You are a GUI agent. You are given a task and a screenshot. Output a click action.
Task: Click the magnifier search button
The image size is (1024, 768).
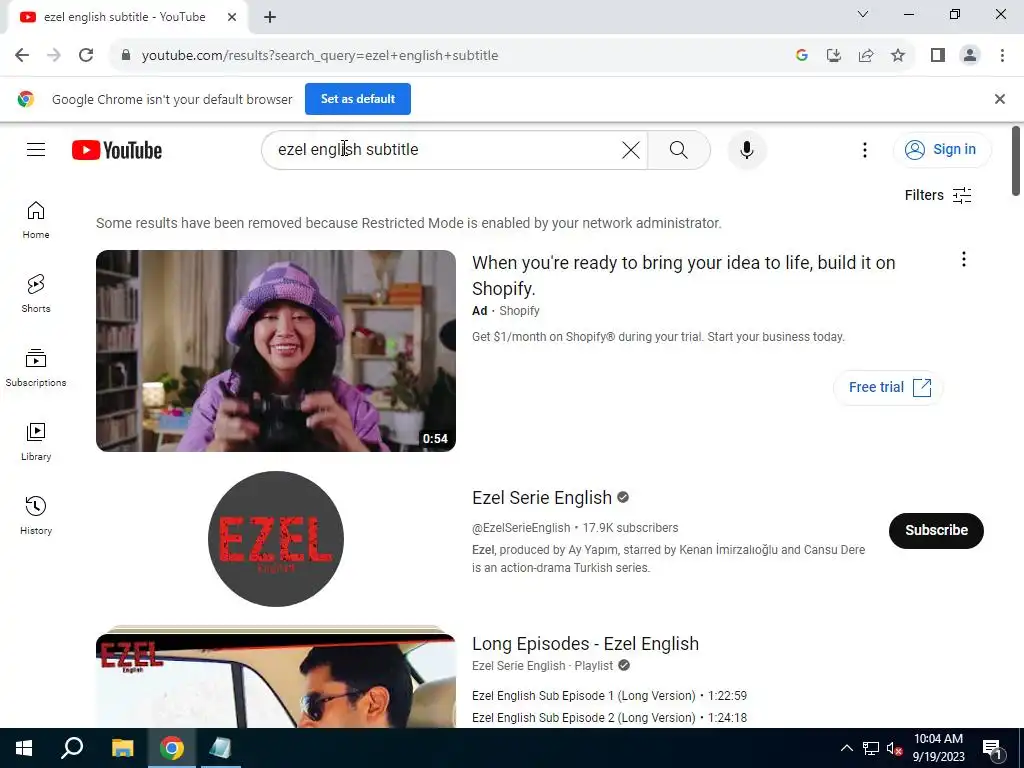(679, 150)
